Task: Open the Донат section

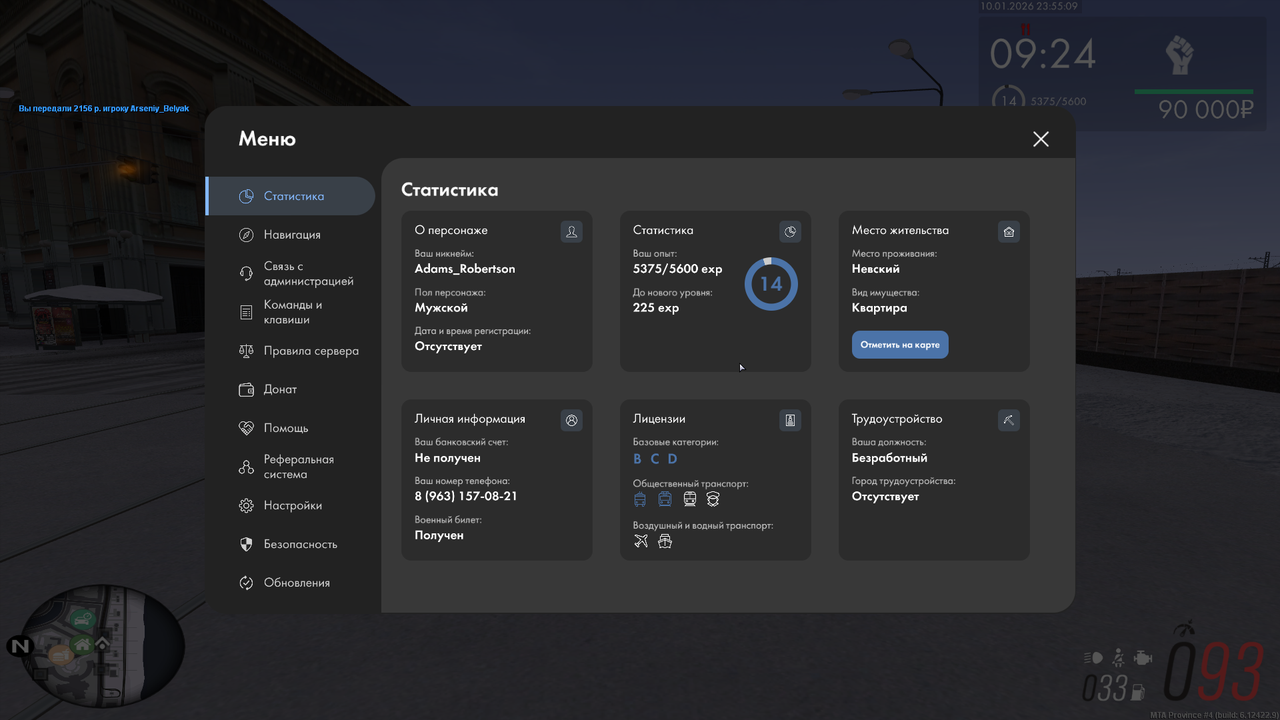Action: coord(290,389)
